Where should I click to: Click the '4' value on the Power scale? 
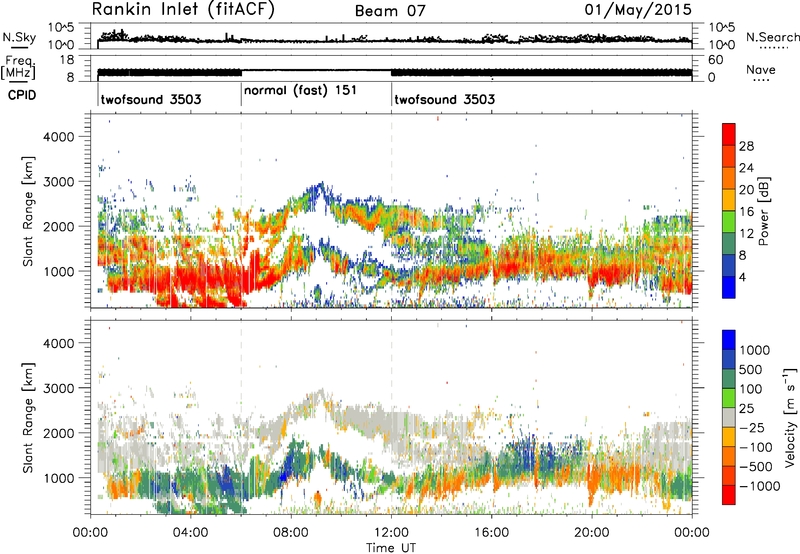tap(742, 278)
